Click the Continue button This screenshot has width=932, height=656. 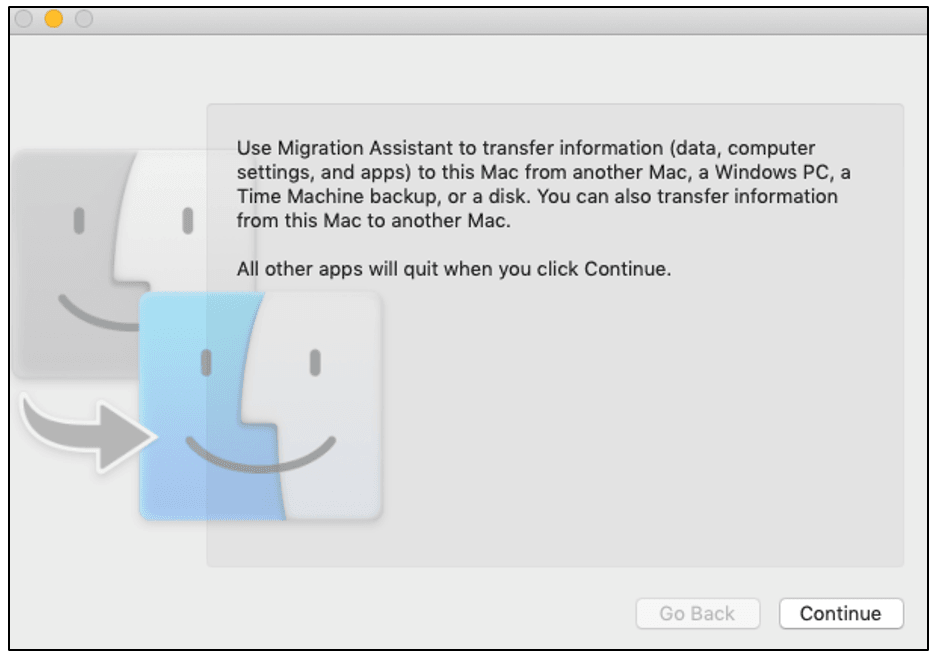tap(840, 613)
